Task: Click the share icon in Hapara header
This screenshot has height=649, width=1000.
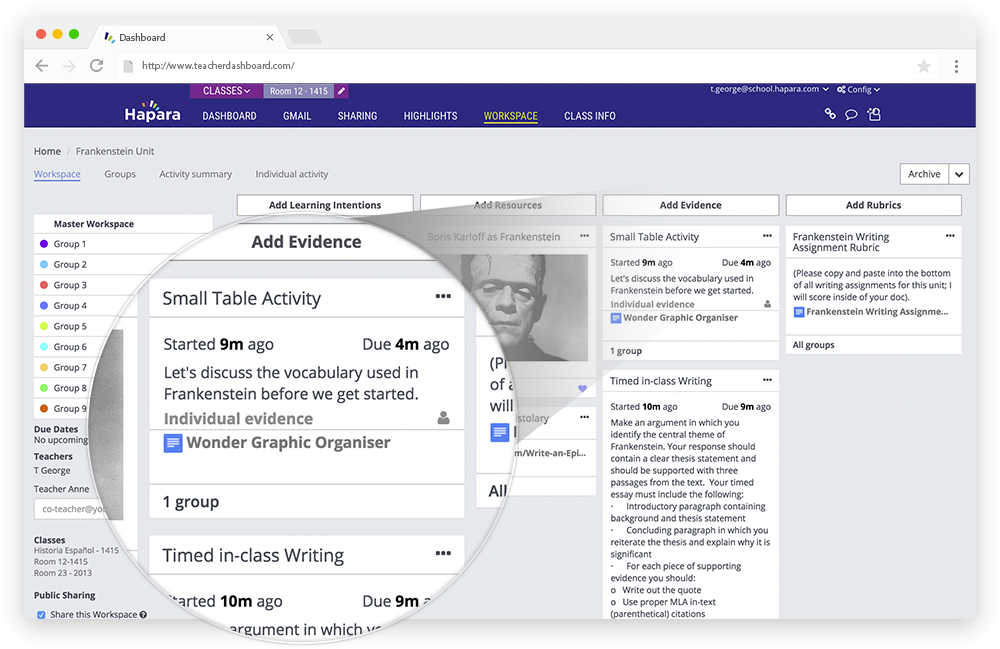Action: point(874,114)
